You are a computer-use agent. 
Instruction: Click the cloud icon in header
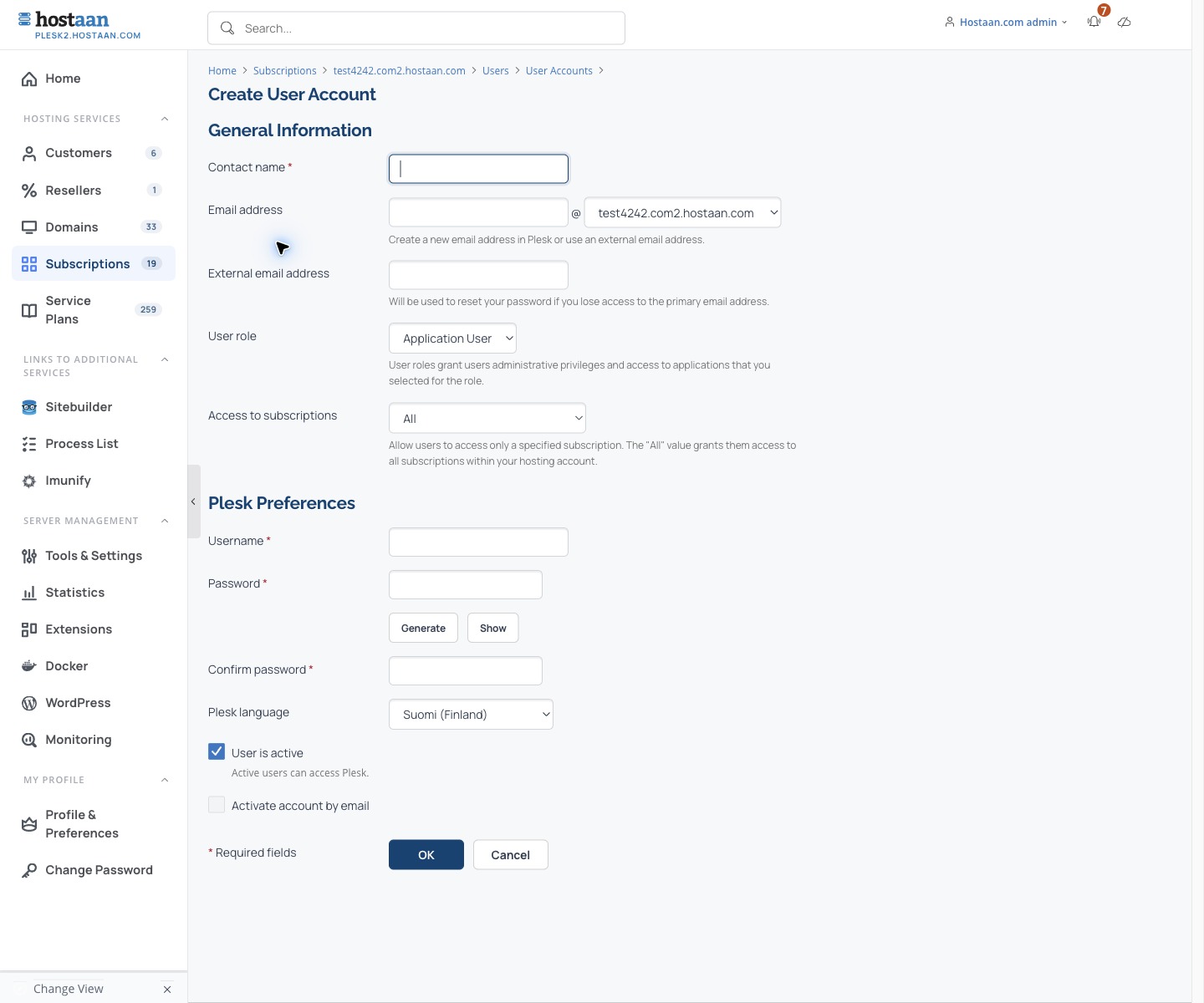[1125, 22]
